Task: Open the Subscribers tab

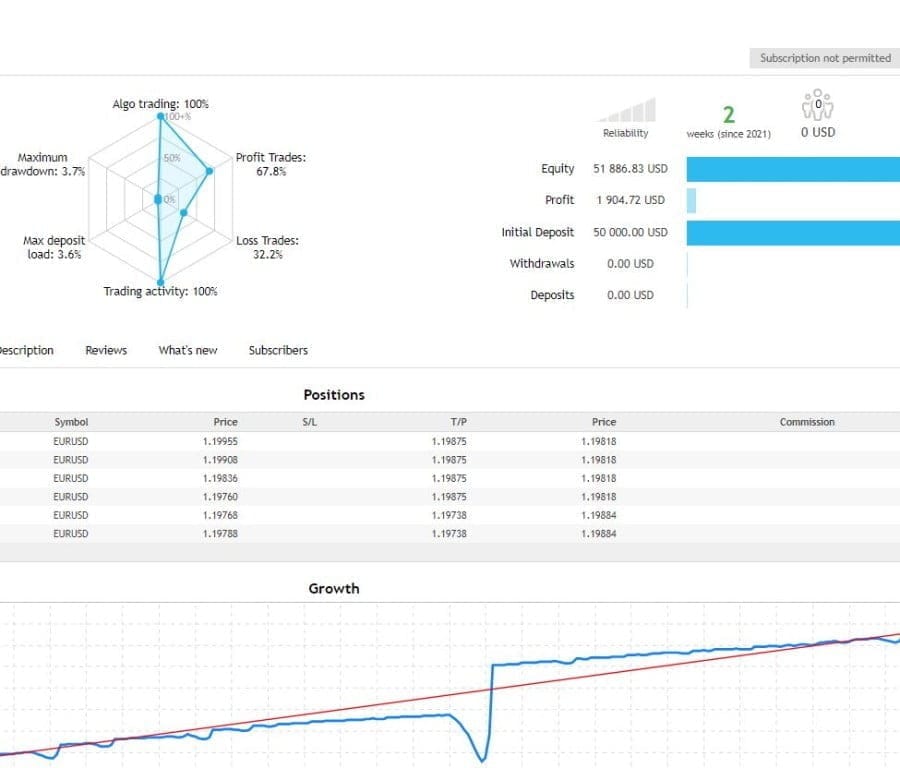Action: click(x=277, y=350)
